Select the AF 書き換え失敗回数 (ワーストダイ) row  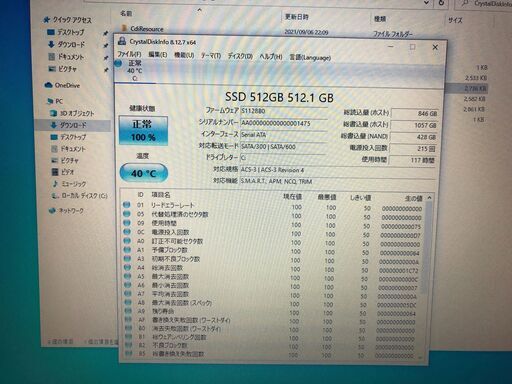pyautogui.click(x=270, y=320)
